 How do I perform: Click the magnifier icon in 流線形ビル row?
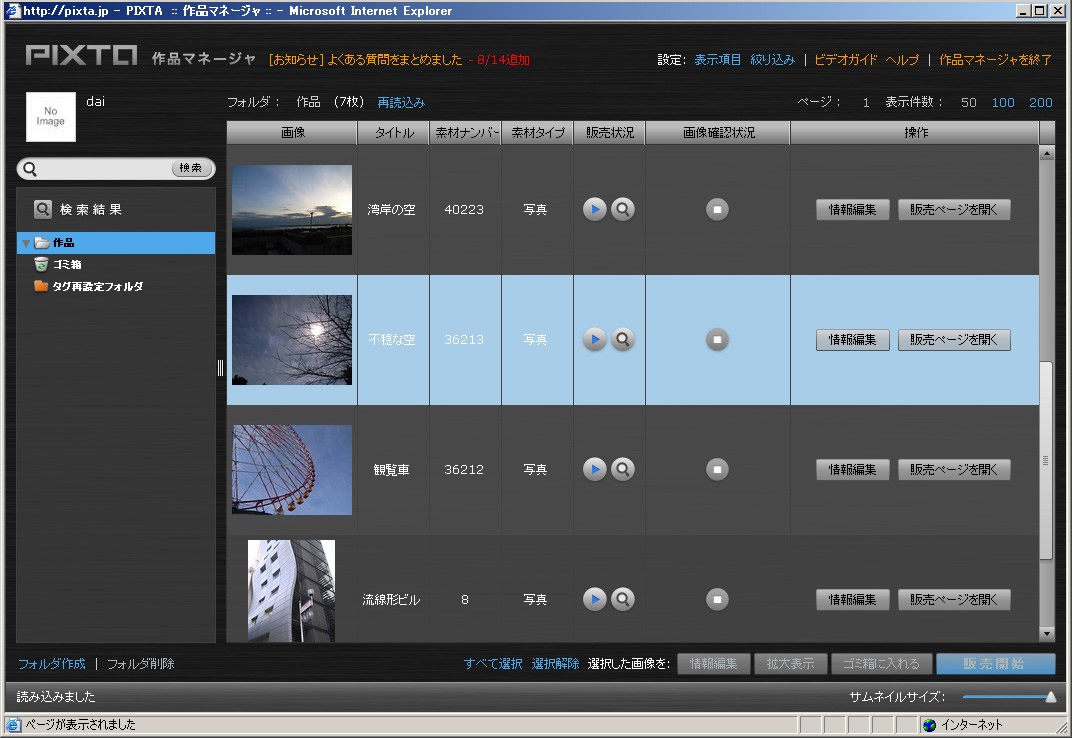(623, 599)
